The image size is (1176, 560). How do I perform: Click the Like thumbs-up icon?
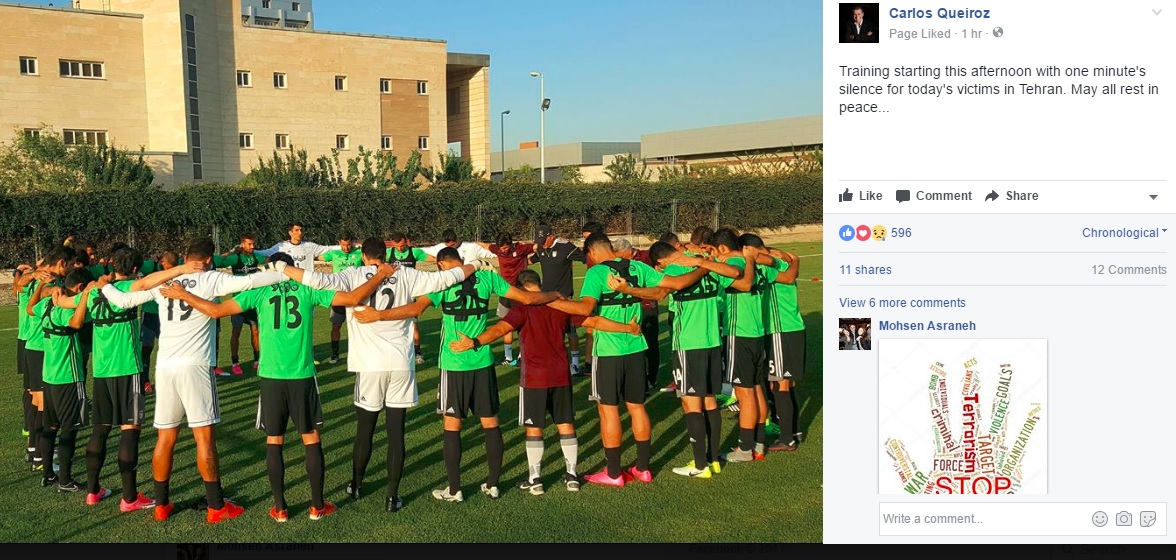coord(846,196)
